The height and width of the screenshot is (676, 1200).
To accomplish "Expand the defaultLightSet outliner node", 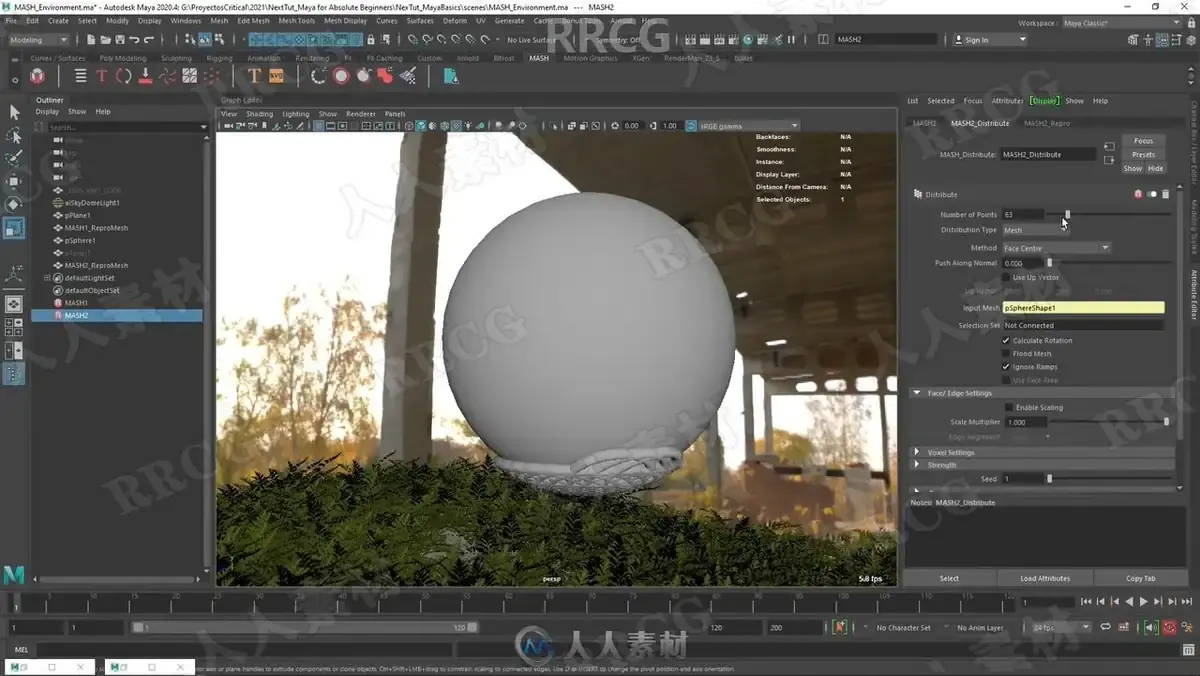I will pyautogui.click(x=46, y=278).
